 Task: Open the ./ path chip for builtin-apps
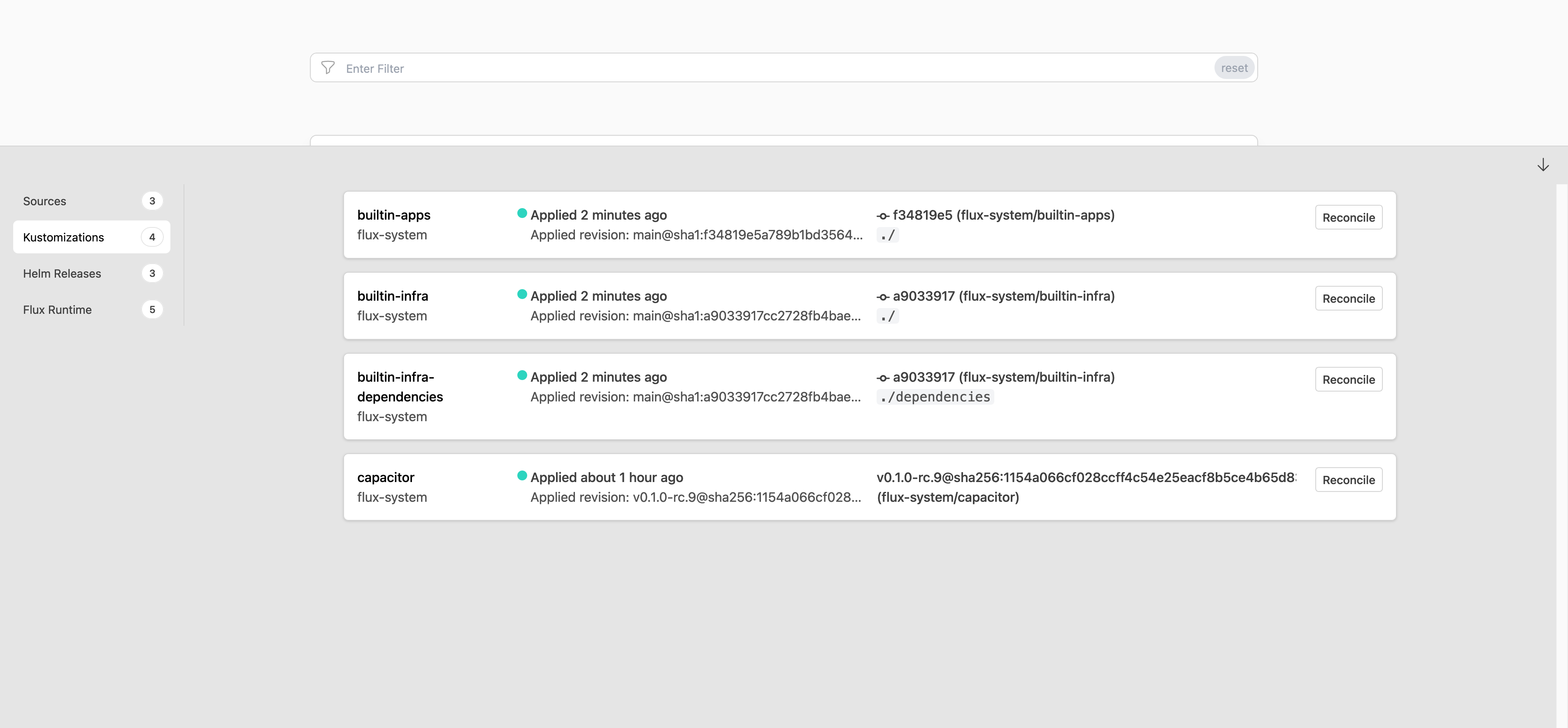[x=887, y=235]
